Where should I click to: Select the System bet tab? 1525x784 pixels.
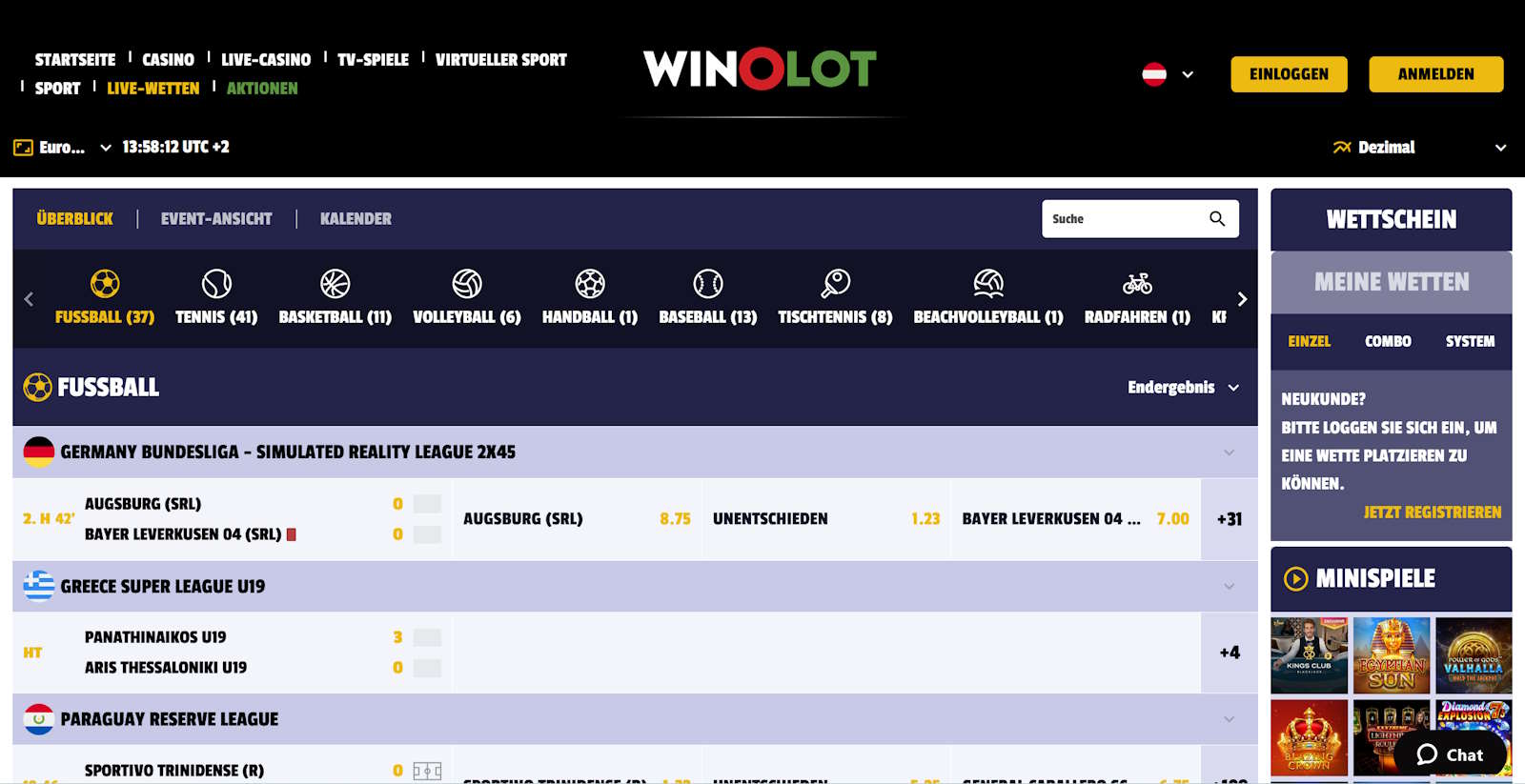(x=1470, y=341)
